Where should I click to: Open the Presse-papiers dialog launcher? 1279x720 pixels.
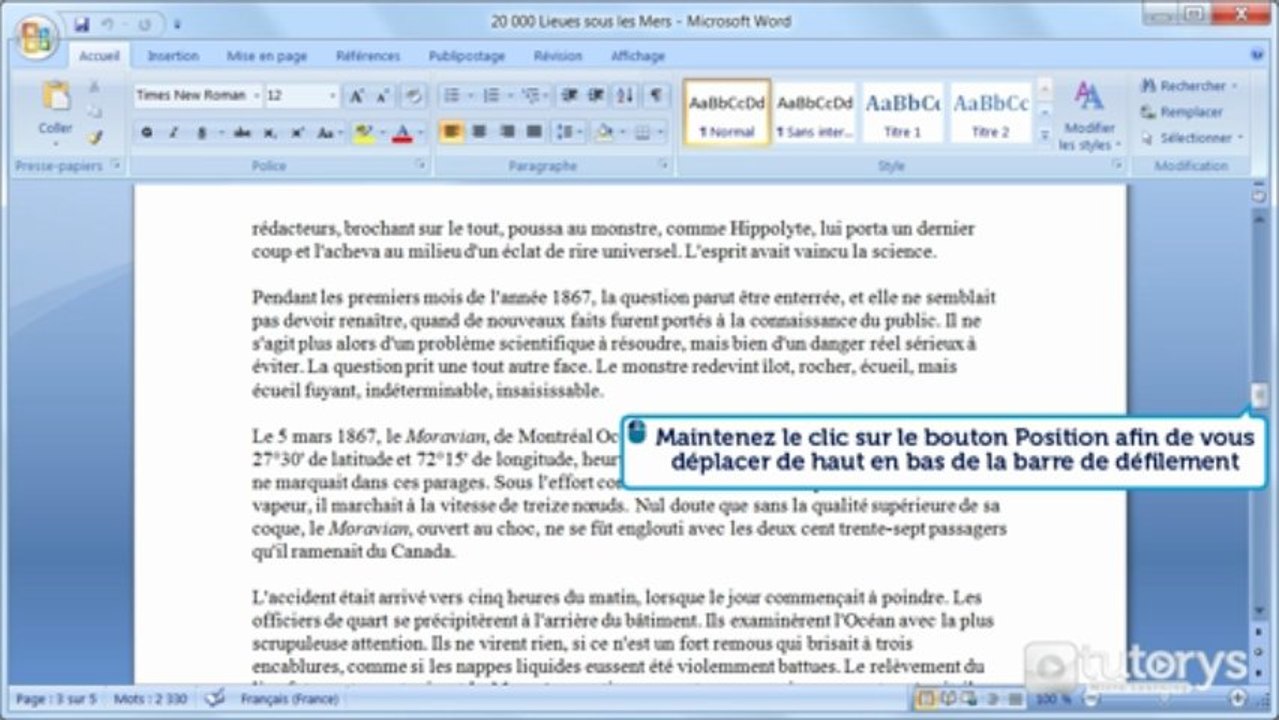pos(116,166)
